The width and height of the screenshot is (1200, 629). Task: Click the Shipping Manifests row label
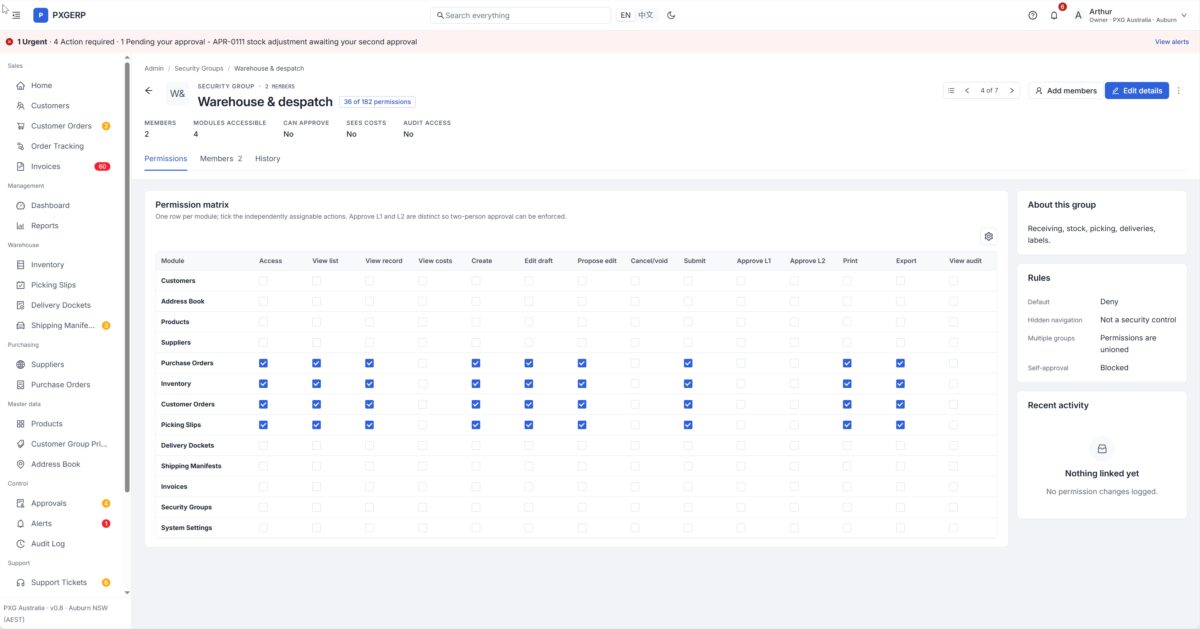191,466
